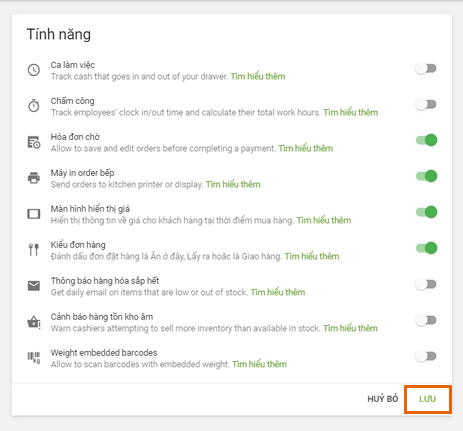Image resolution: width=463 pixels, height=431 pixels.
Task: Enable the Weight embedded barcodes toggle
Action: tap(426, 356)
